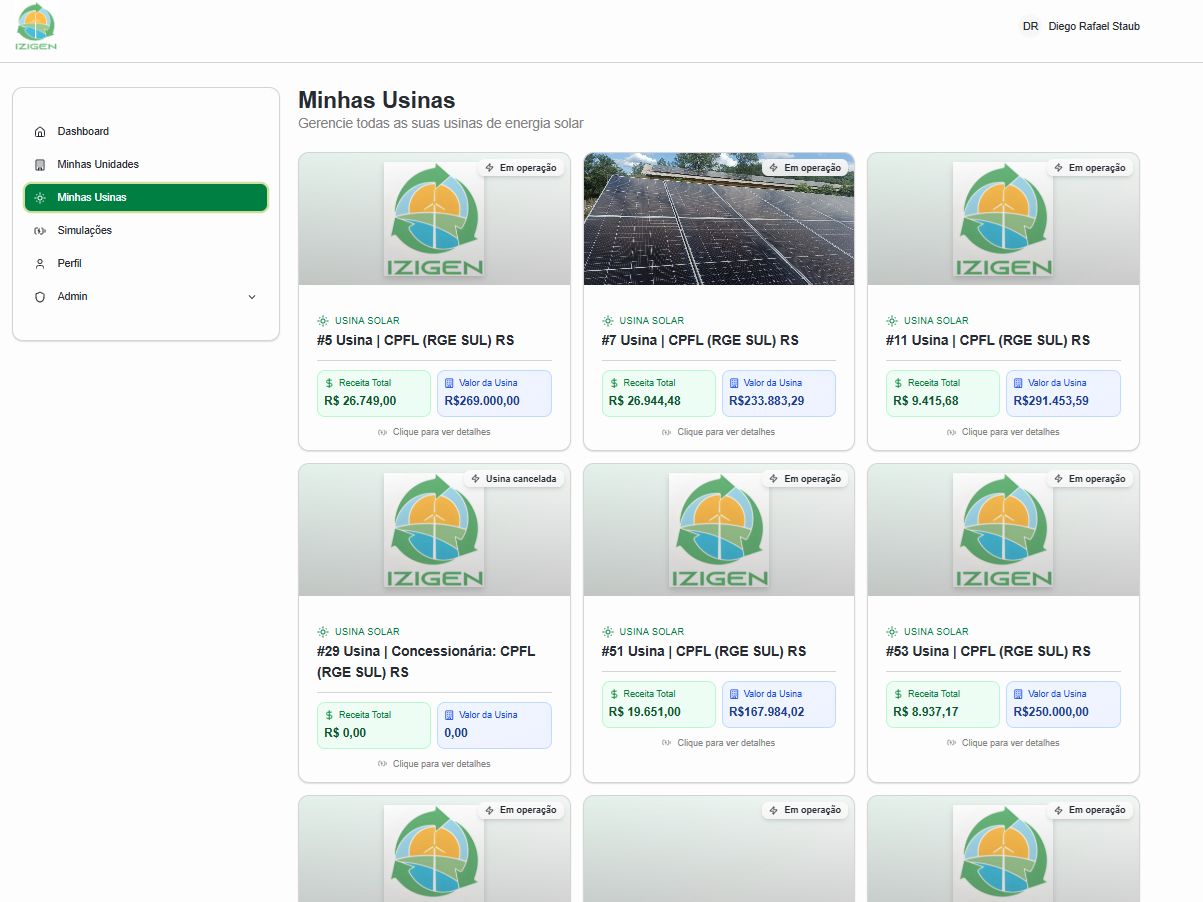The width and height of the screenshot is (1203, 902).
Task: Select the Minhas Usinas menu item
Action: click(146, 198)
